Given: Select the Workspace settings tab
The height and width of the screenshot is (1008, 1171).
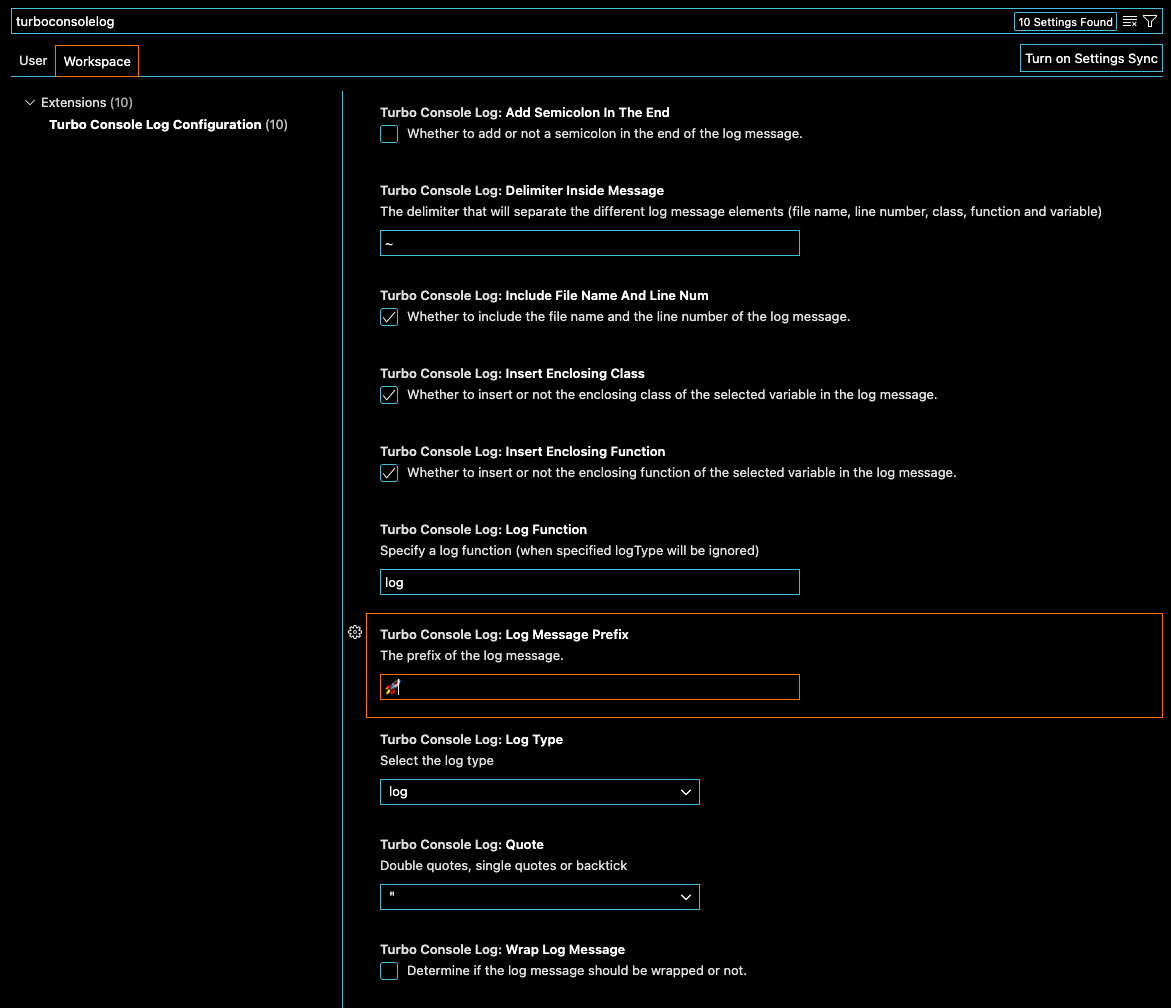Looking at the screenshot, I should coord(97,61).
